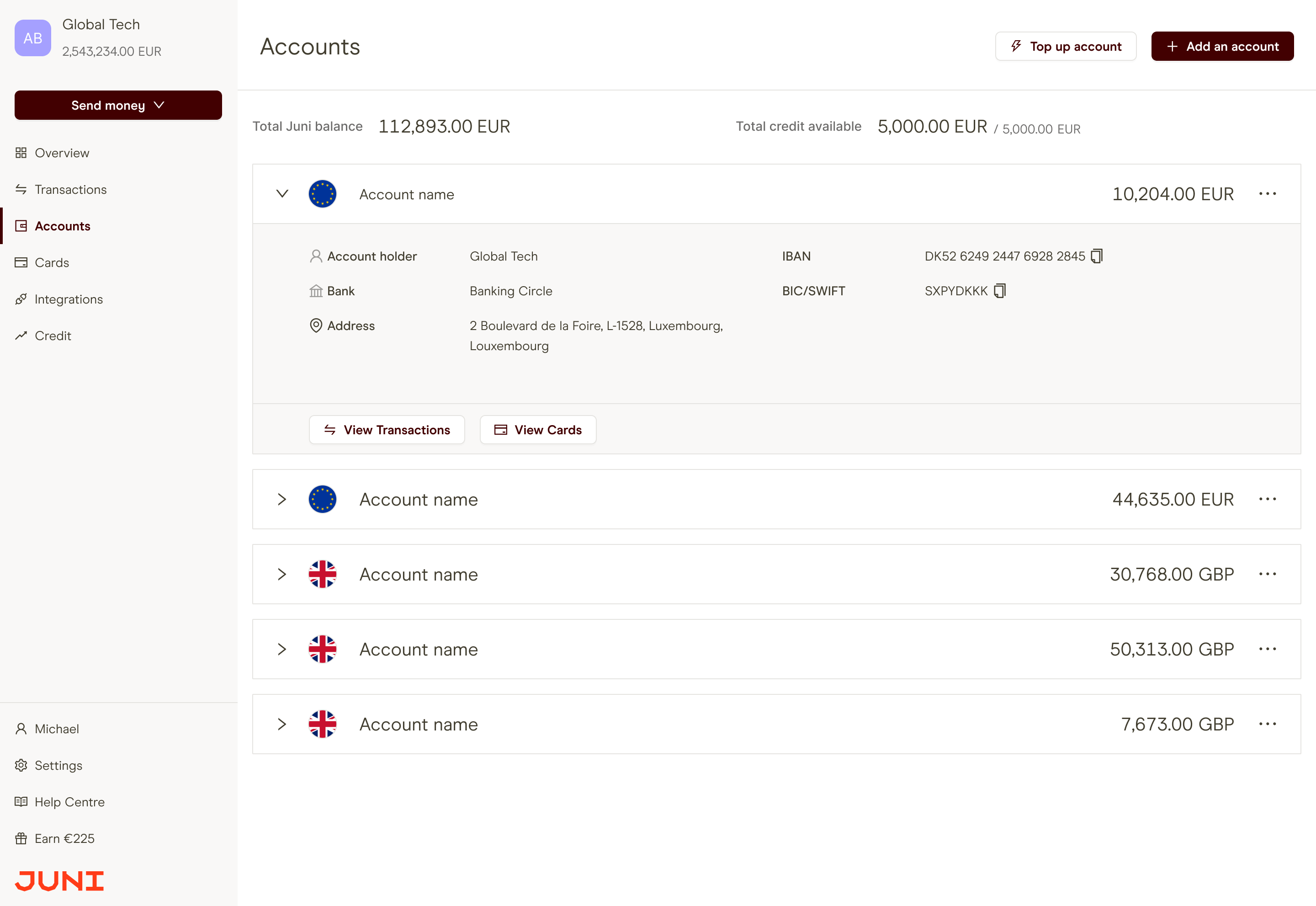Click the Add an account button
This screenshot has height=906, width=1316.
coord(1222,46)
